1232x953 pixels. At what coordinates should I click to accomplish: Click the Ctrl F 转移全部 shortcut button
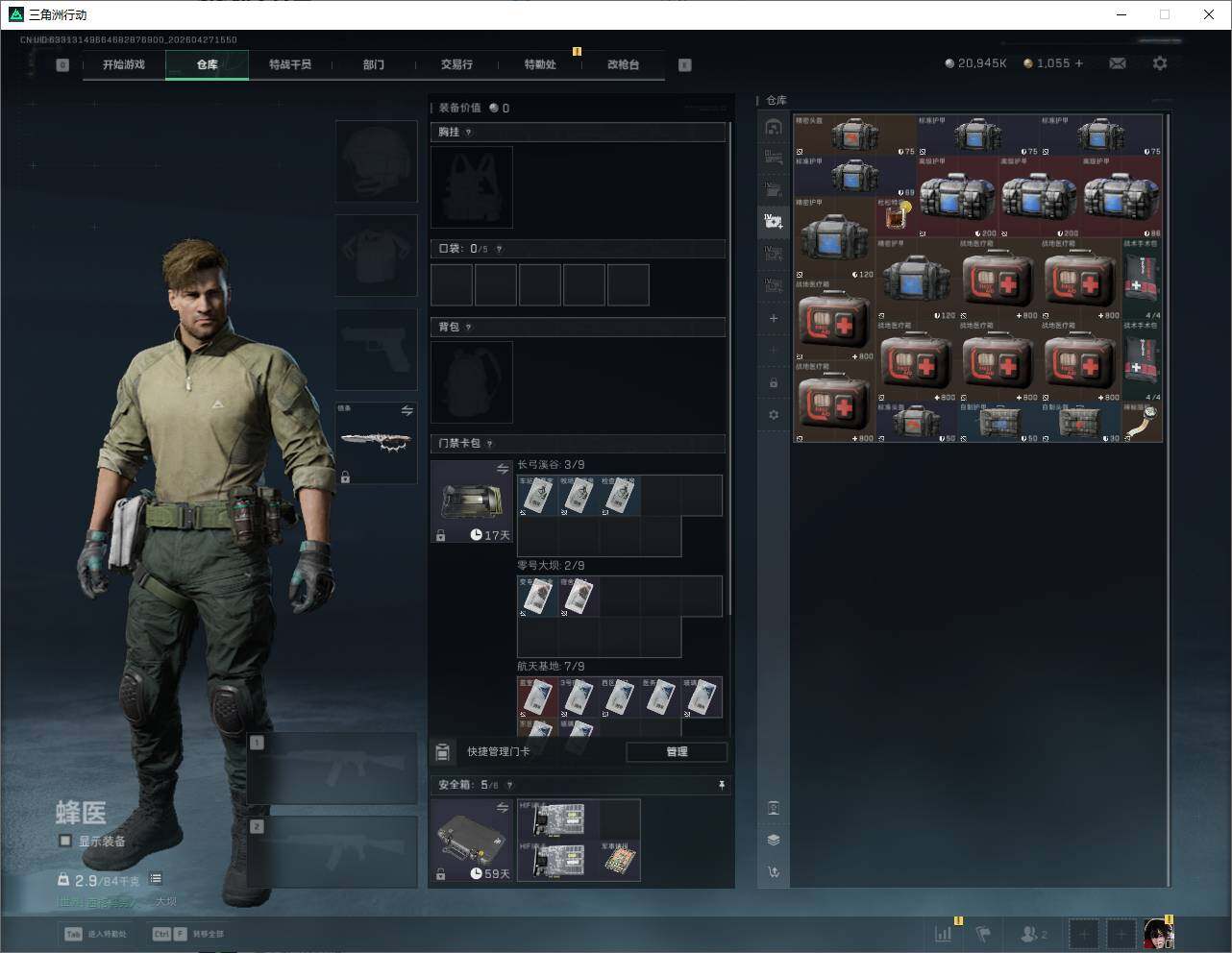click(x=187, y=934)
